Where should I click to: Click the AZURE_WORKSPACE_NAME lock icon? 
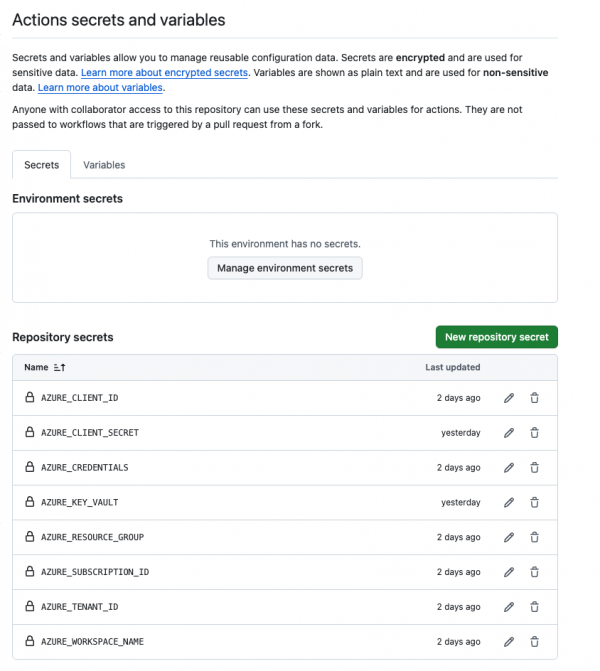[30, 641]
